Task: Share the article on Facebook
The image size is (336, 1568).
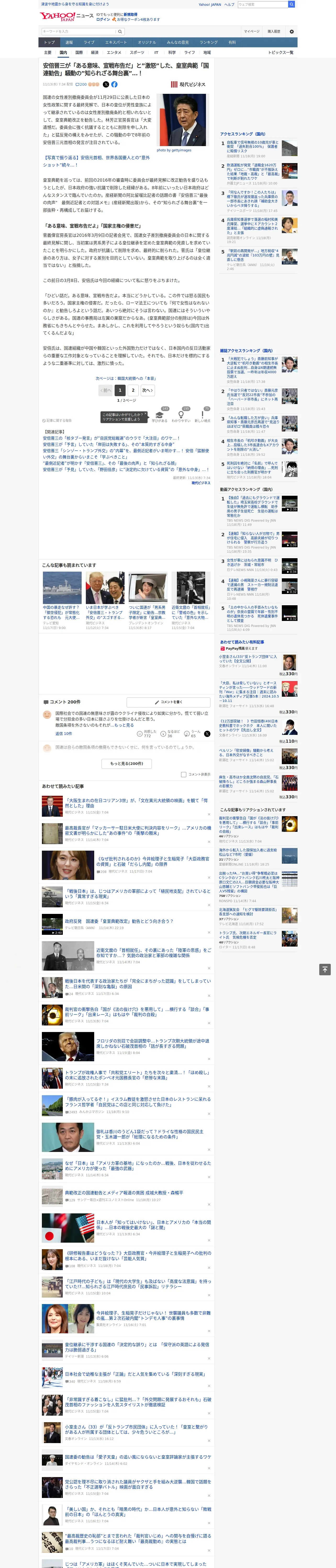Action: [114, 85]
